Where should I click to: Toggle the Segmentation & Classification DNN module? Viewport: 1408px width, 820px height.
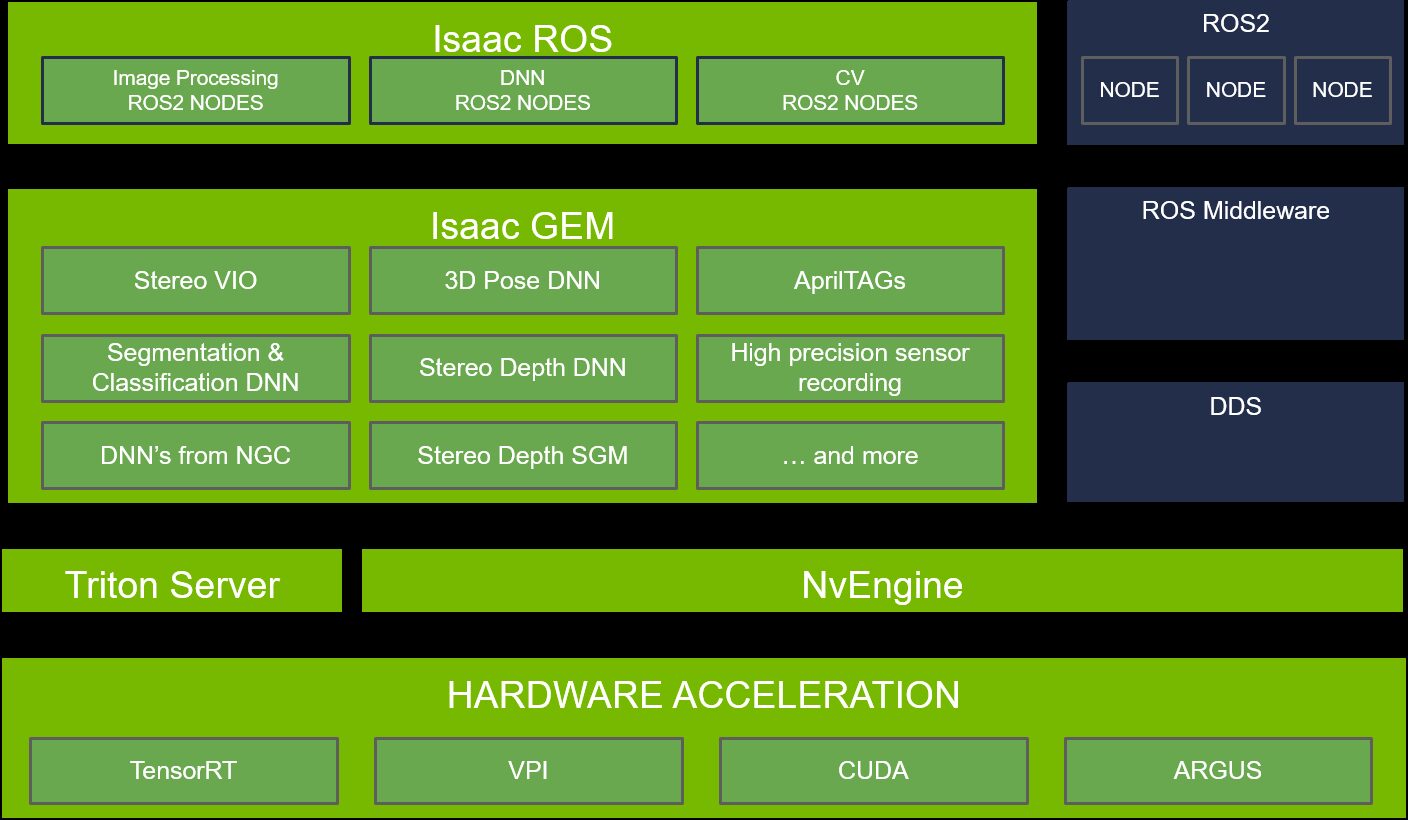pos(195,368)
